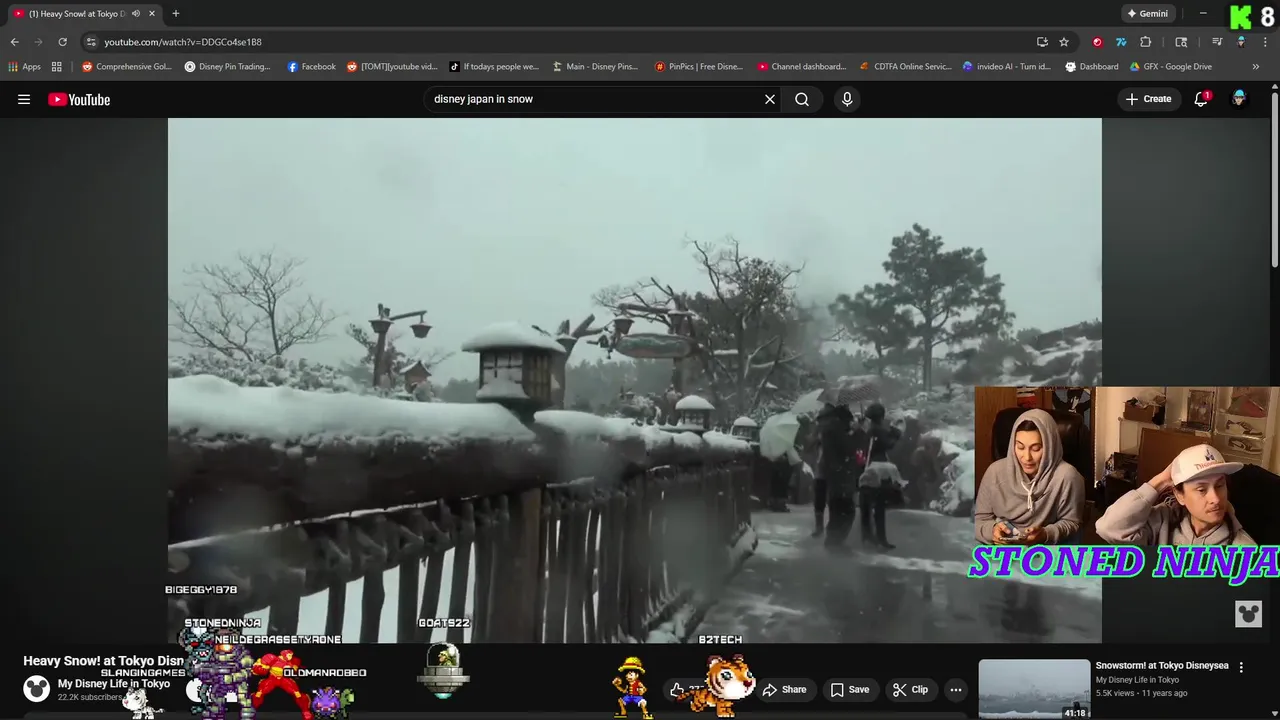Open the Dashboard bookmark
The height and width of the screenshot is (720, 1280).
coord(1091,67)
